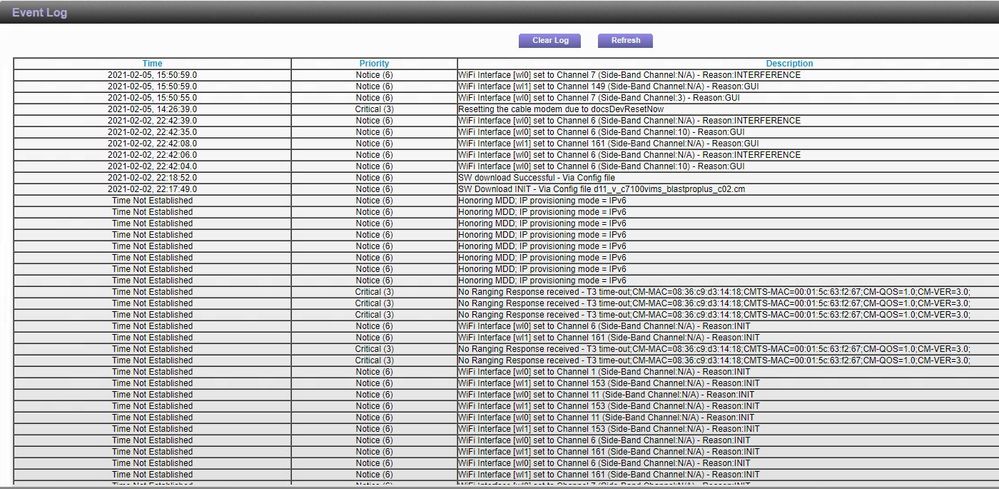Viewport: 999px width, 489px height.
Task: Click time cell 2021-02-02, 22:17:49.0
Action: pos(152,190)
